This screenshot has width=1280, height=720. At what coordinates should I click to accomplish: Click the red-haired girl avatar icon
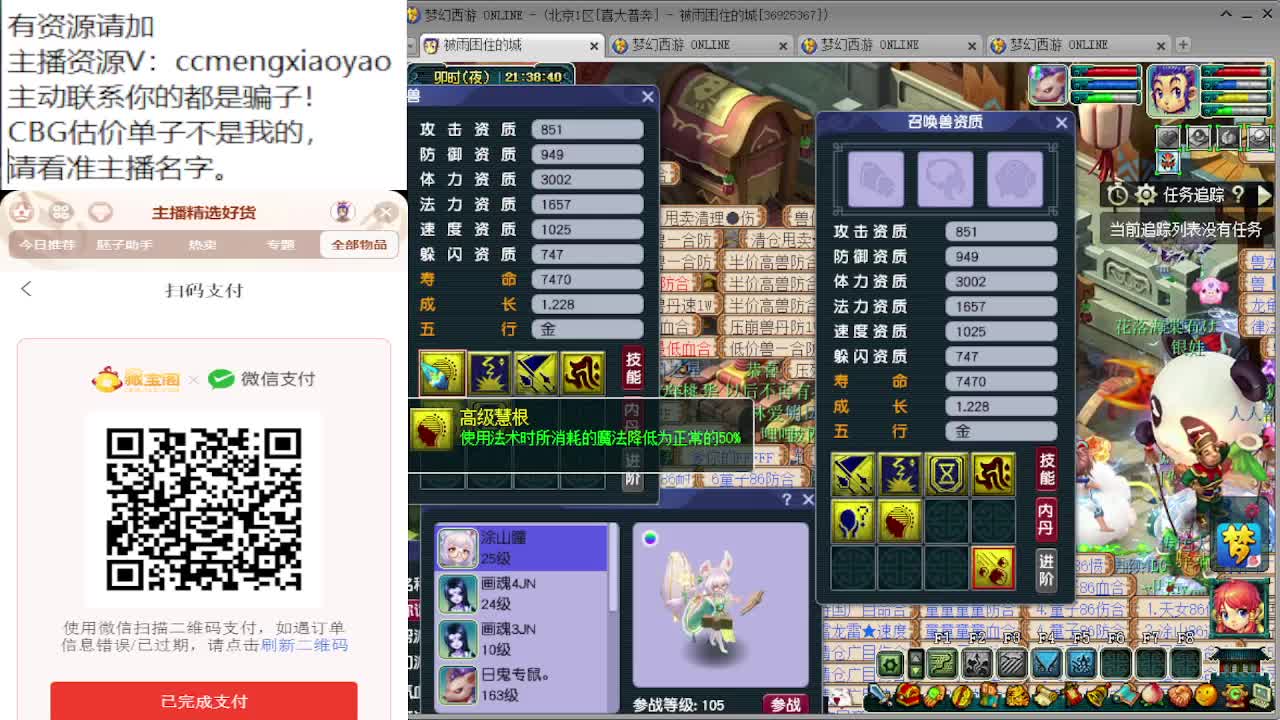tap(1238, 606)
